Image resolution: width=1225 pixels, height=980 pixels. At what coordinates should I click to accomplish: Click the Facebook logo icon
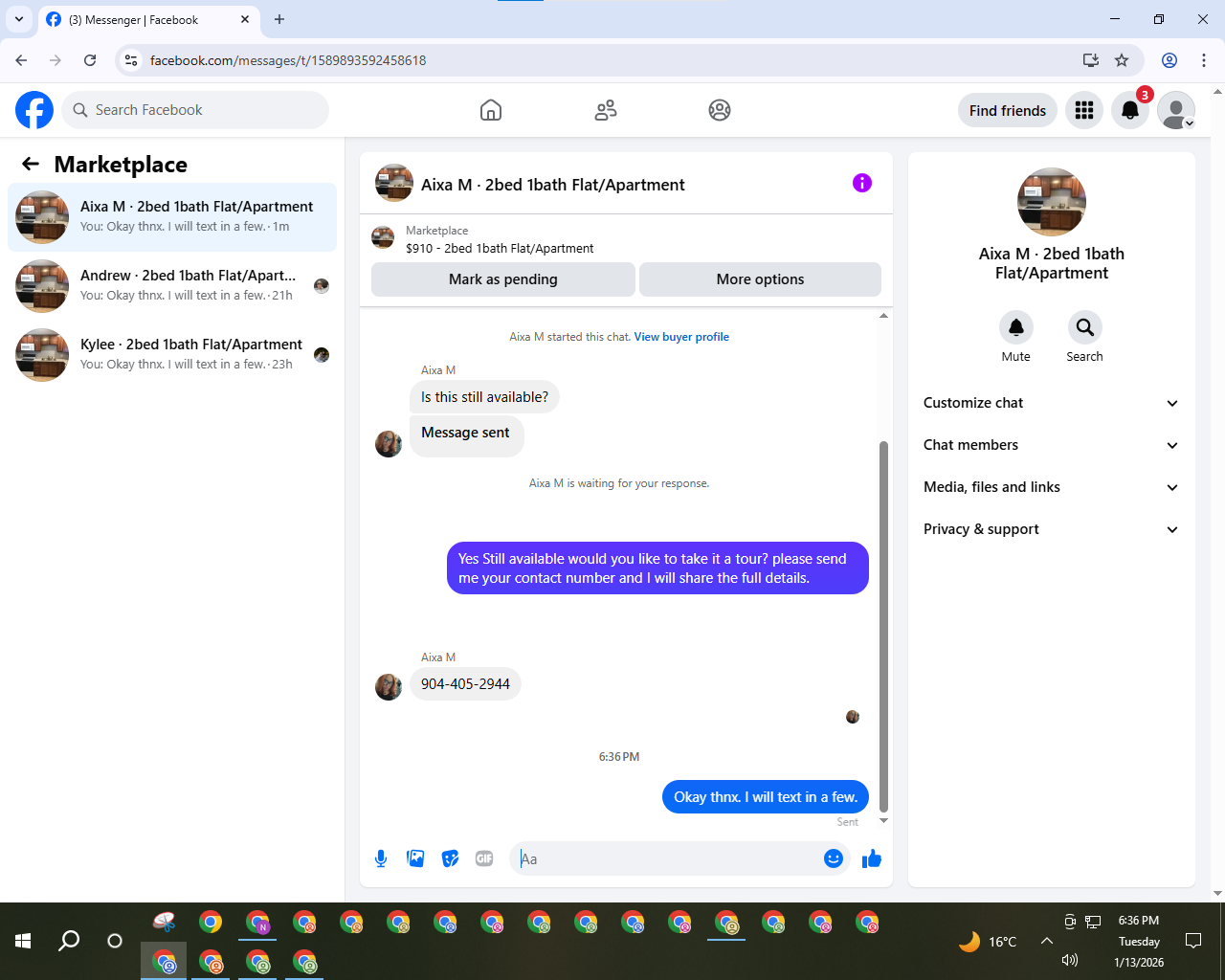point(34,110)
